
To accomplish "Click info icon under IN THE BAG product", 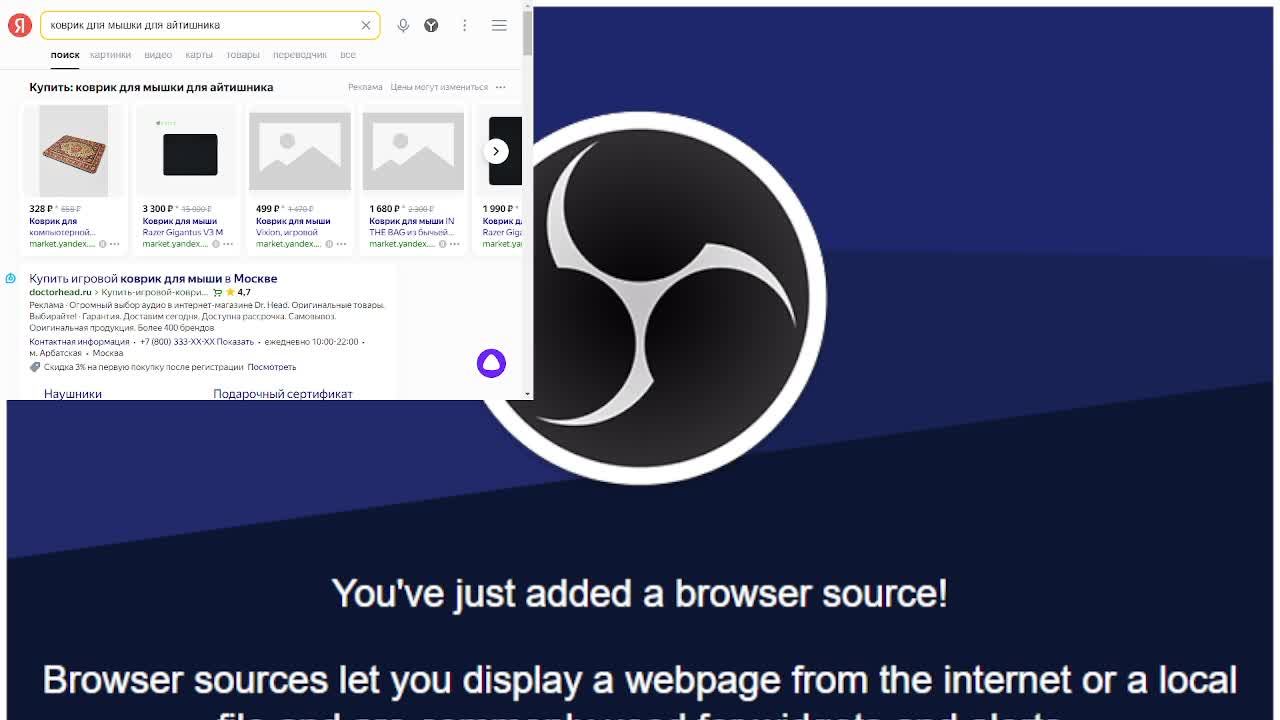I will [441, 244].
